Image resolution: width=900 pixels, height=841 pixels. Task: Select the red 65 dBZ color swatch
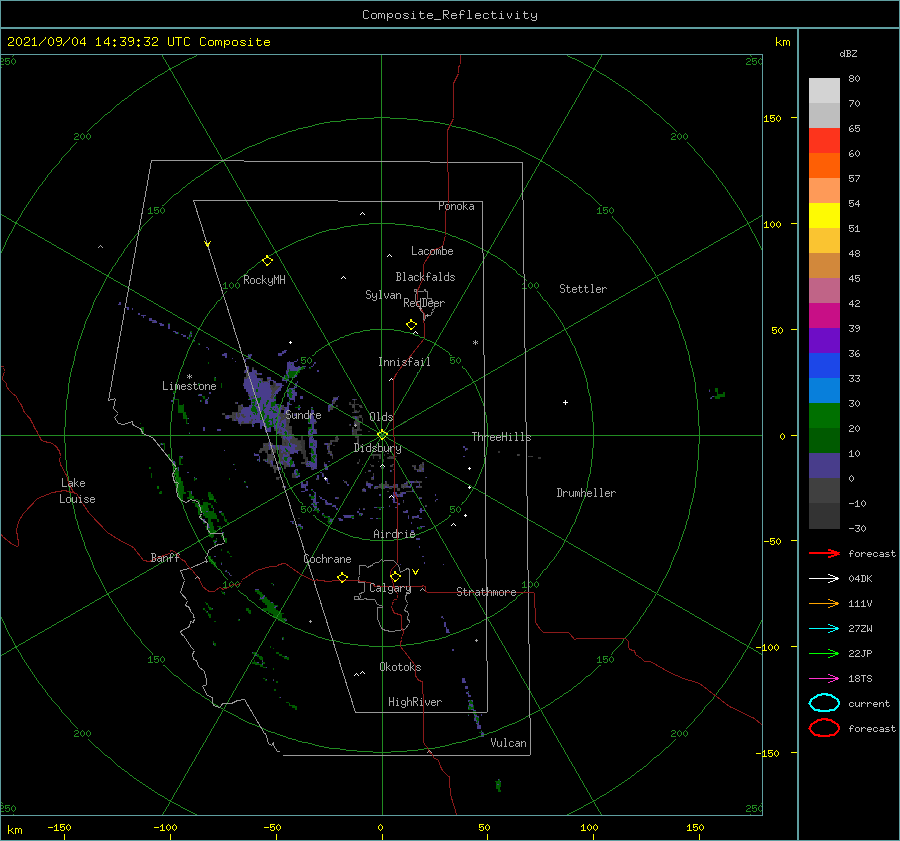tap(824, 141)
